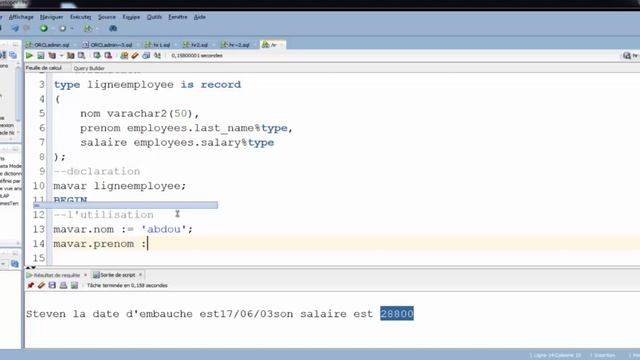Click the Explain Plan icon
This screenshot has width=640, height=360.
click(x=52, y=56)
